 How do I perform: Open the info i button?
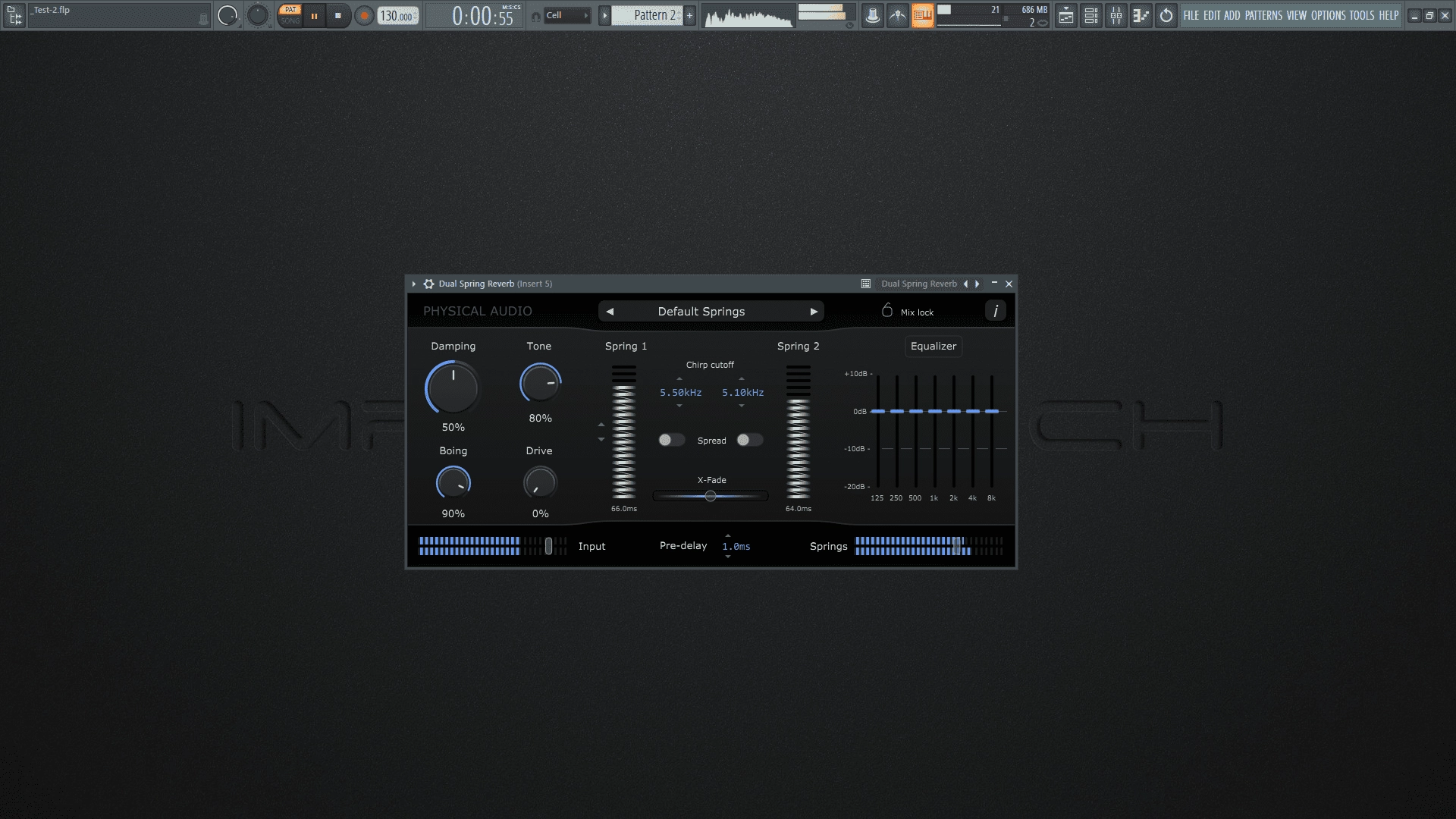coord(995,310)
